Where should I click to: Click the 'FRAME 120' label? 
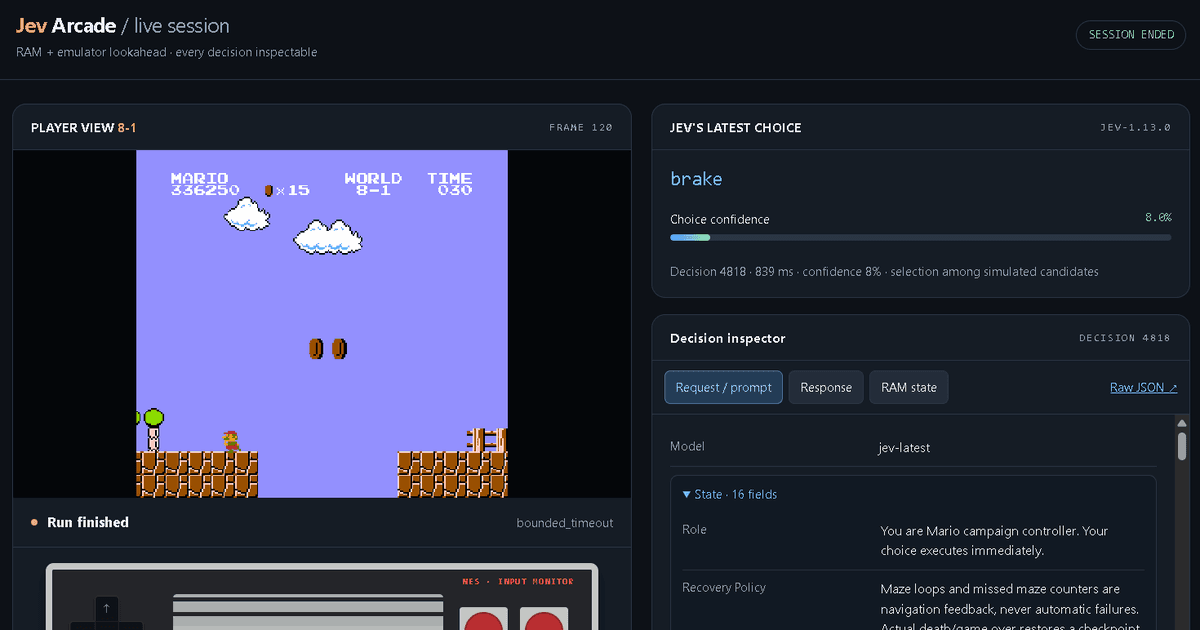point(581,128)
